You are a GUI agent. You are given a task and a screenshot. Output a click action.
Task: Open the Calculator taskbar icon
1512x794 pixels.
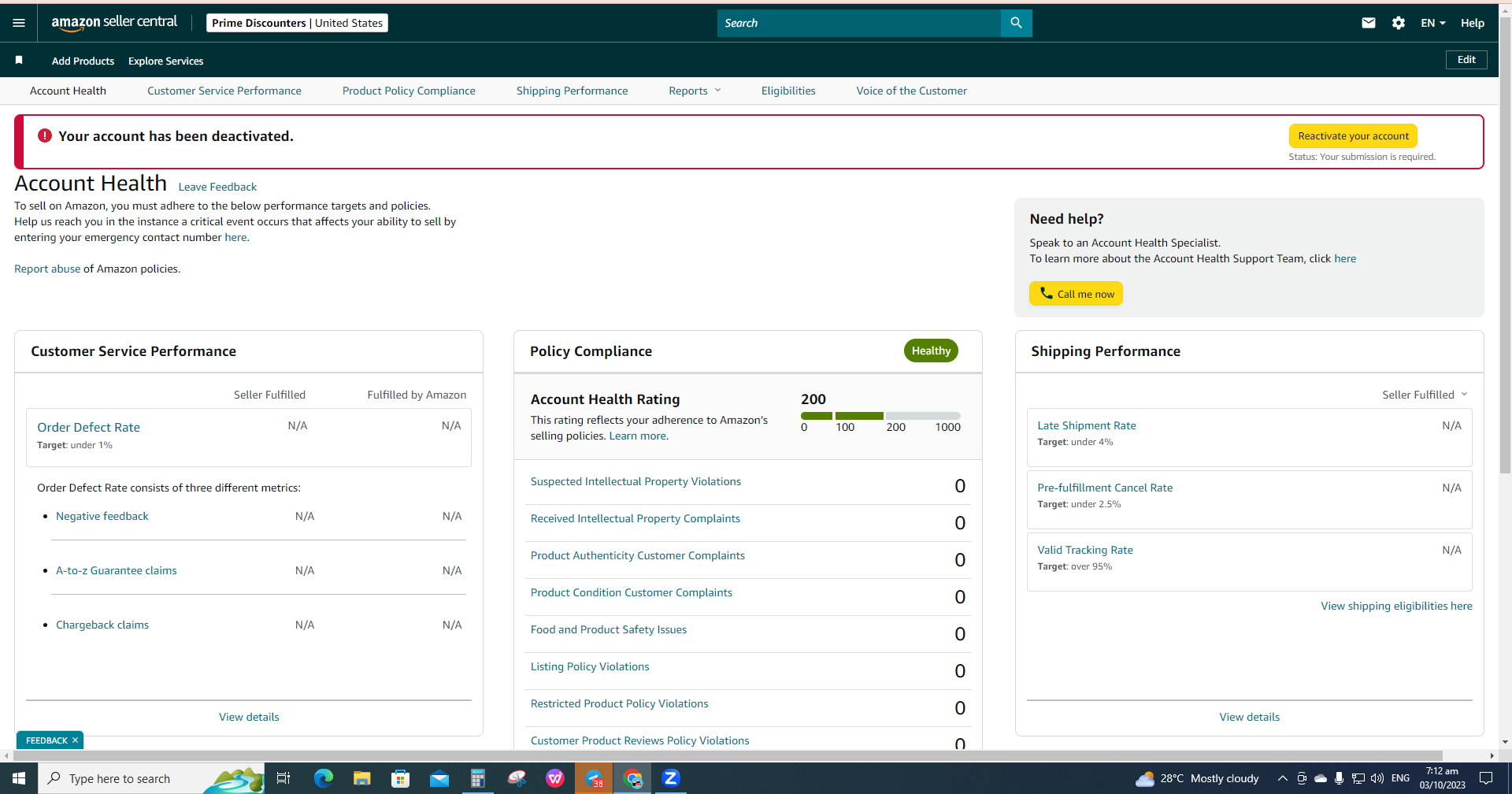click(x=477, y=778)
